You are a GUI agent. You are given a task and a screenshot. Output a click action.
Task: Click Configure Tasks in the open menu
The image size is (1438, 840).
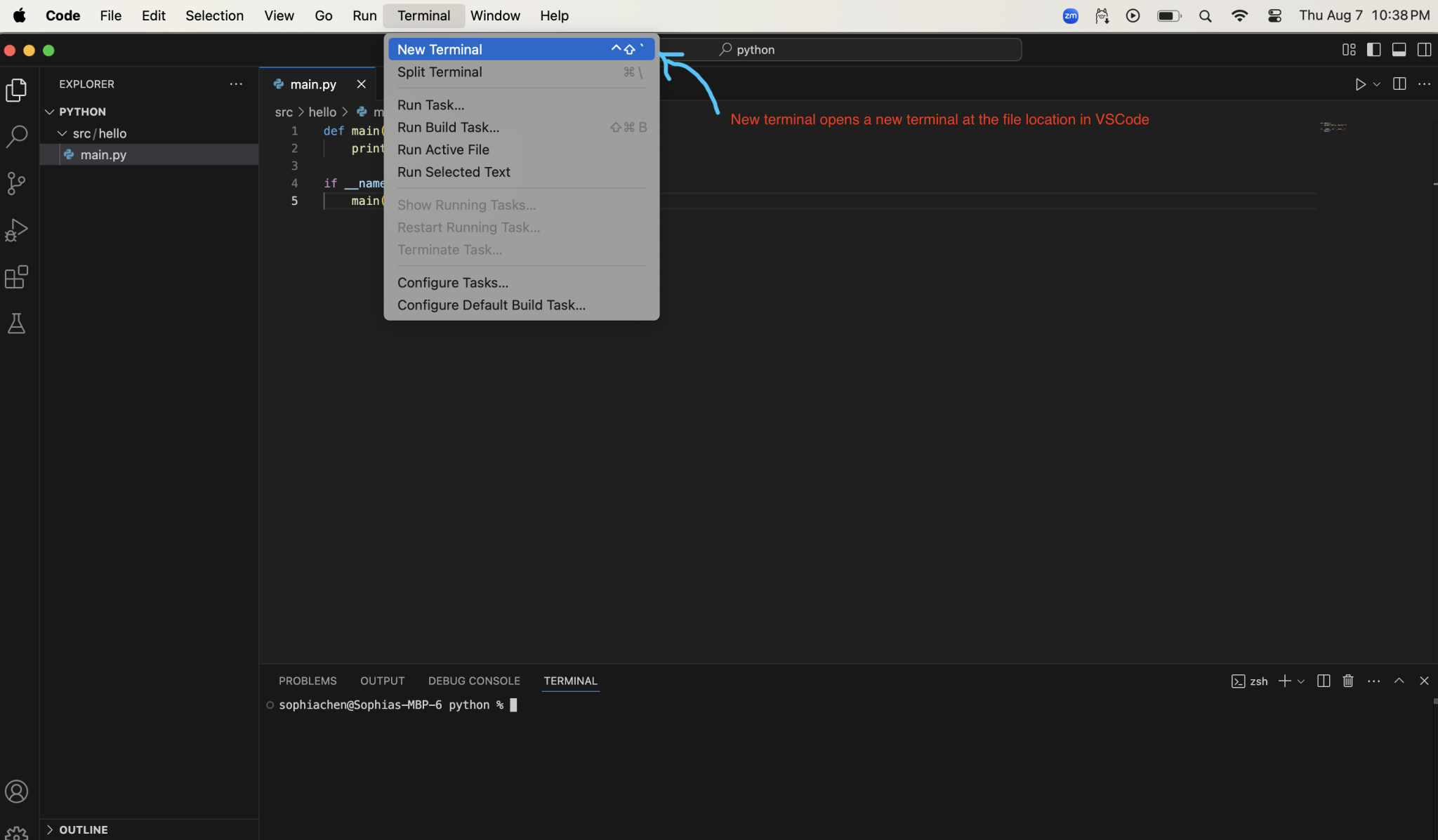pos(453,282)
